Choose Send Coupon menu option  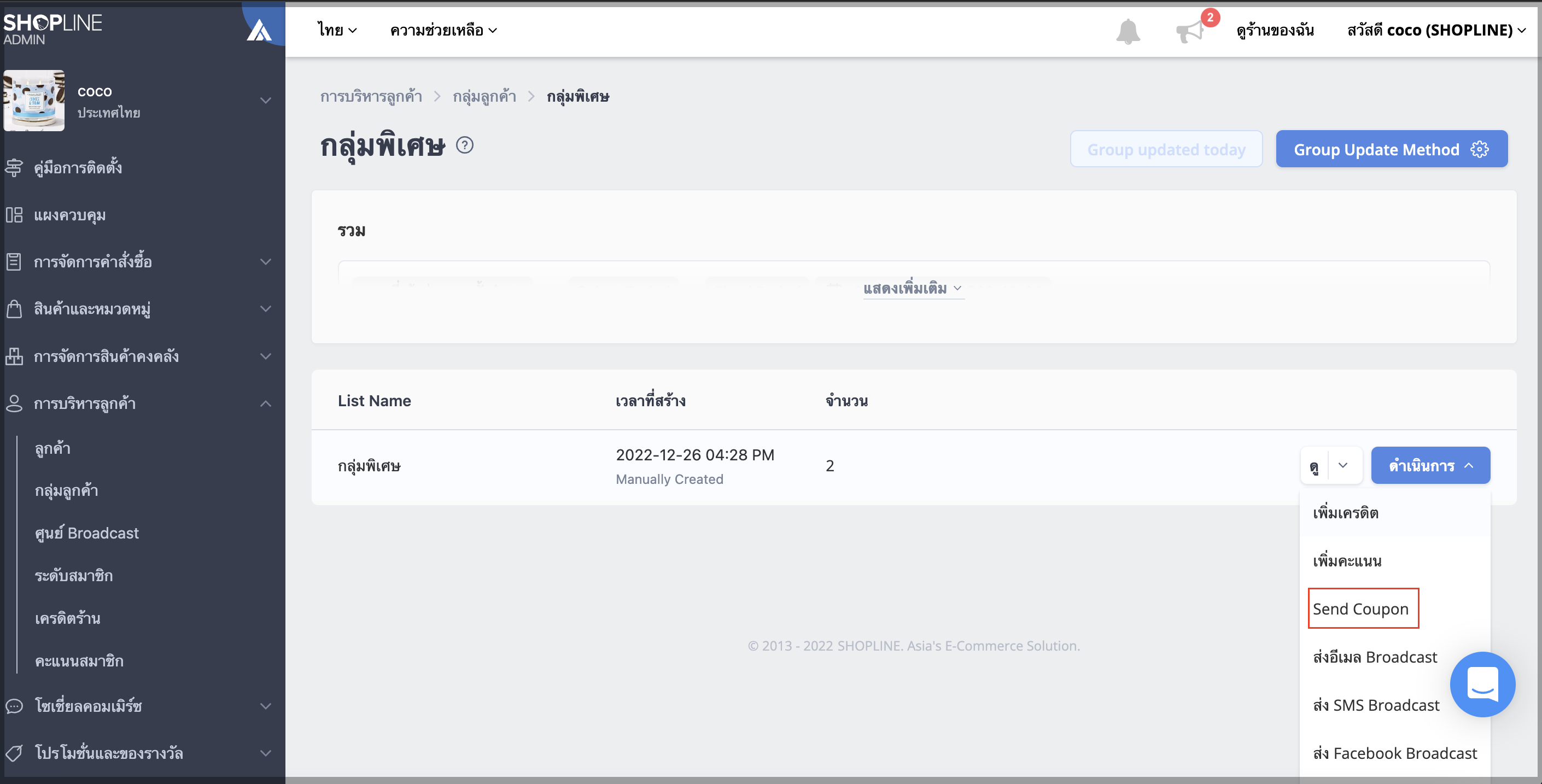coord(1360,609)
